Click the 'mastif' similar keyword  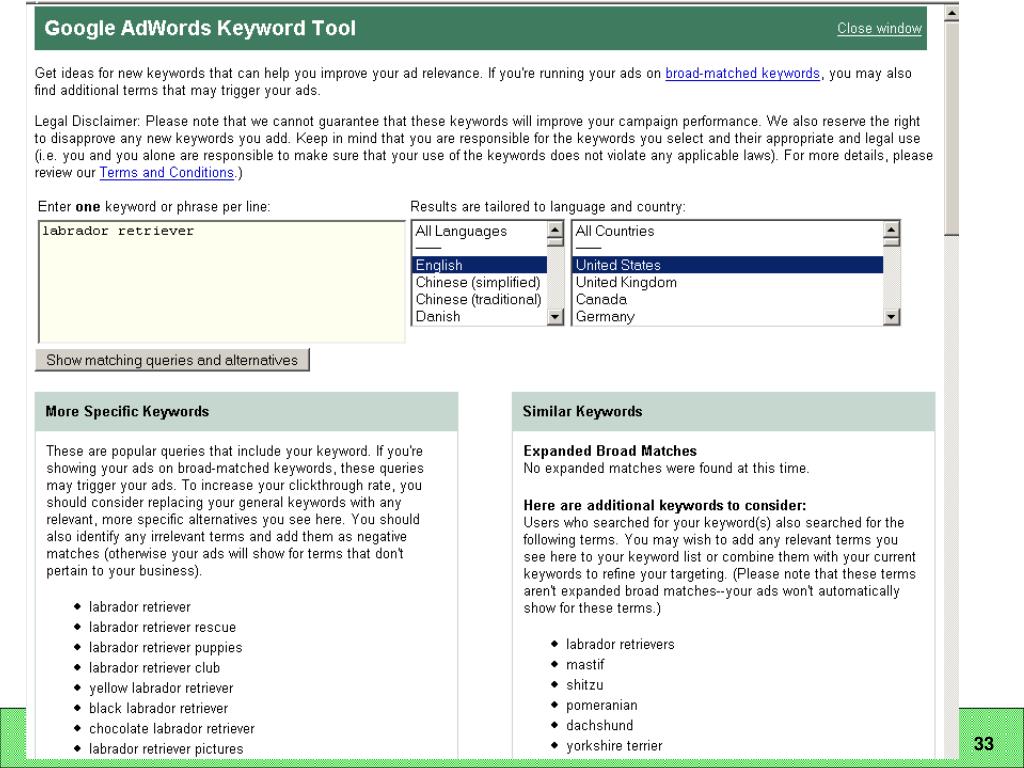click(584, 664)
